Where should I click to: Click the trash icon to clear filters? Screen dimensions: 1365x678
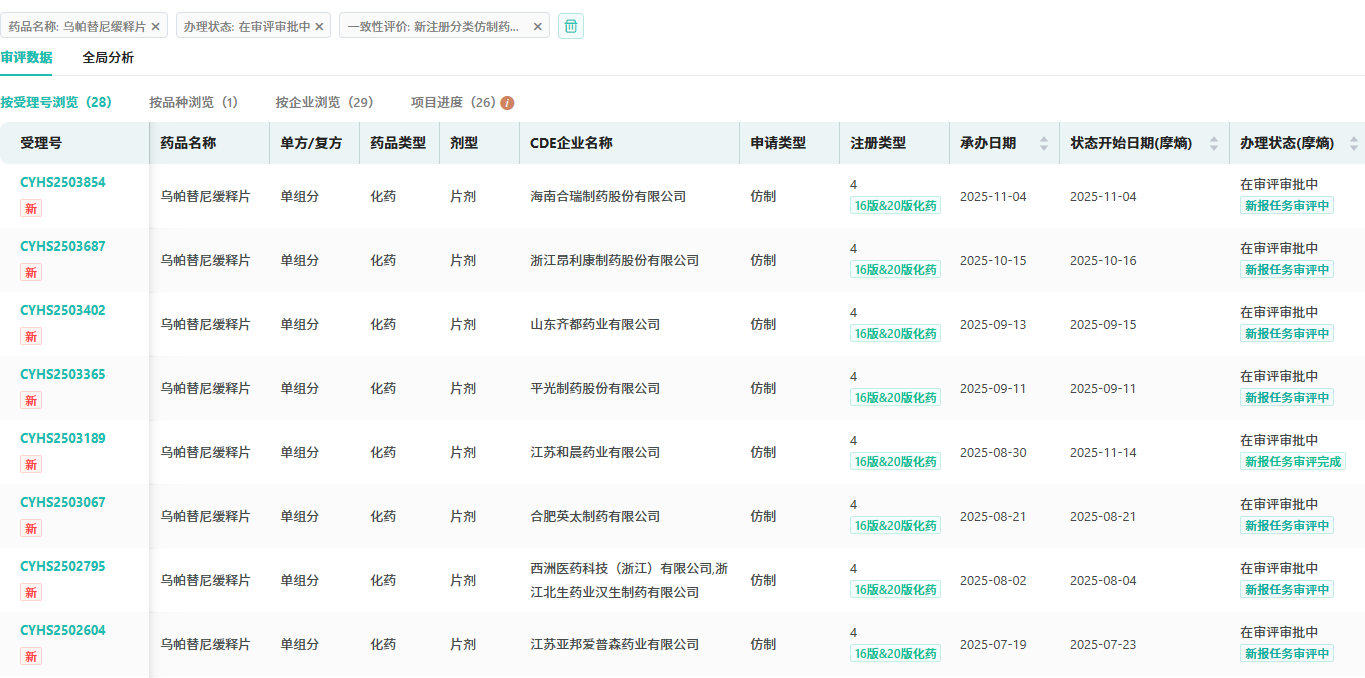(x=570, y=27)
